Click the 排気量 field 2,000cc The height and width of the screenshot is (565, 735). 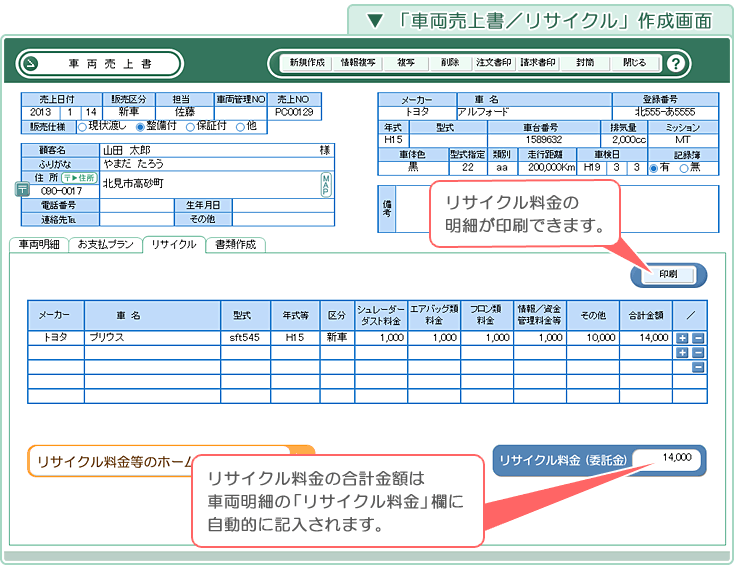click(624, 140)
